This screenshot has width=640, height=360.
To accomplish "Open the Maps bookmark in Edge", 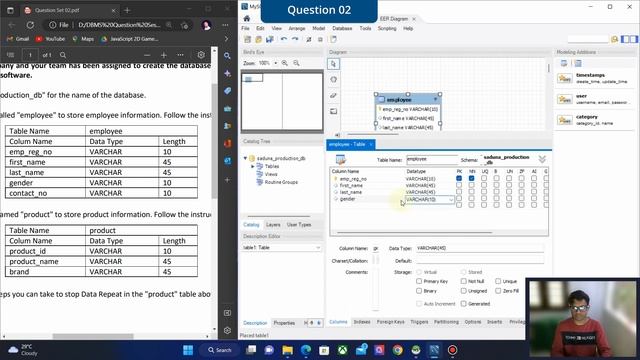I will 83,39.
